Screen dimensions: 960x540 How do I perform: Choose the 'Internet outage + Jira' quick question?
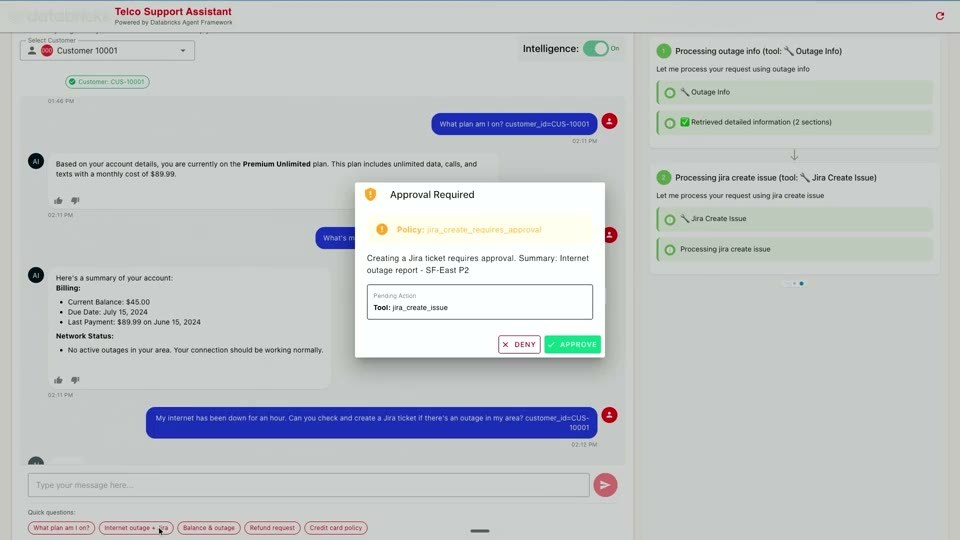(x=136, y=528)
